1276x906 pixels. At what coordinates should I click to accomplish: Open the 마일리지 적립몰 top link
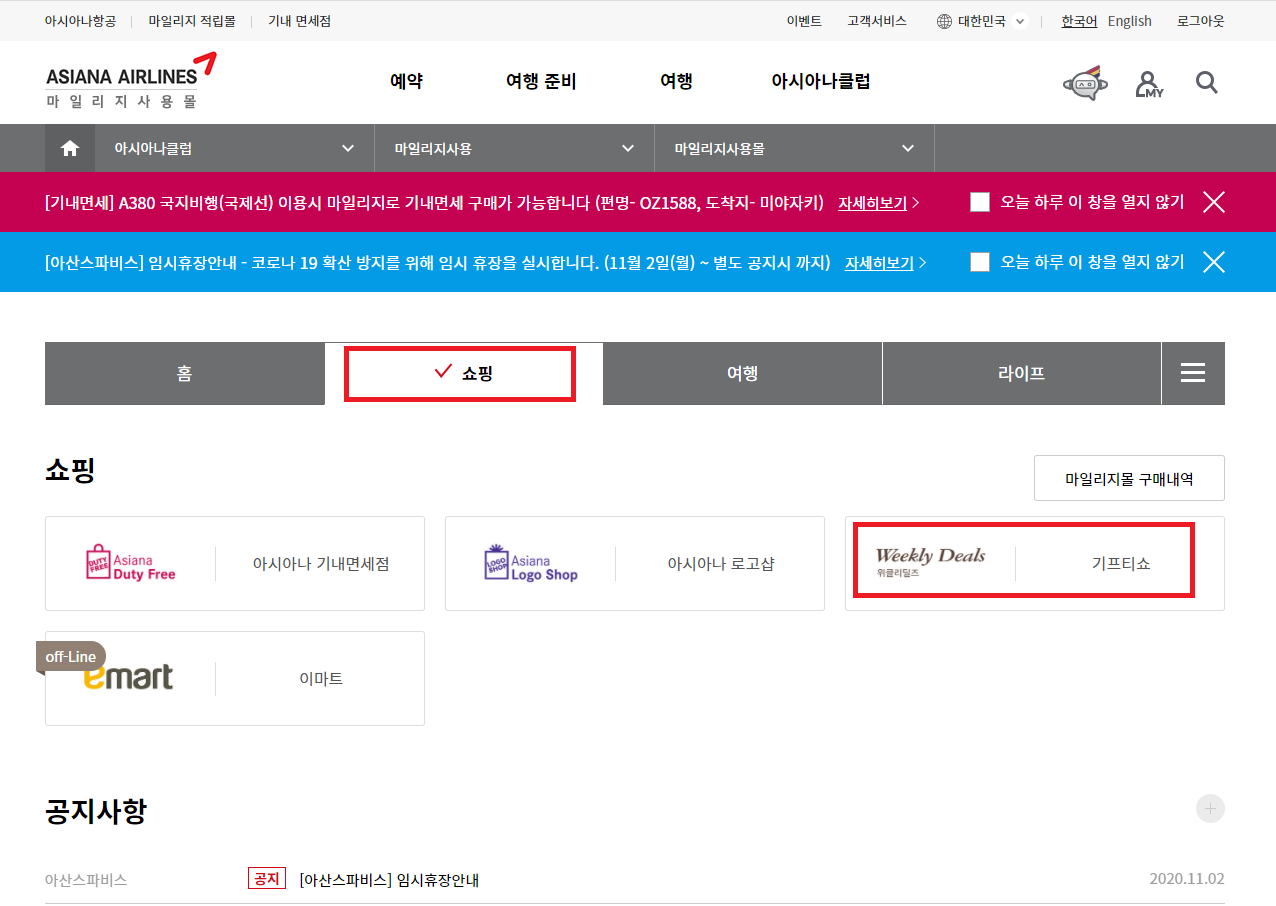click(x=192, y=21)
